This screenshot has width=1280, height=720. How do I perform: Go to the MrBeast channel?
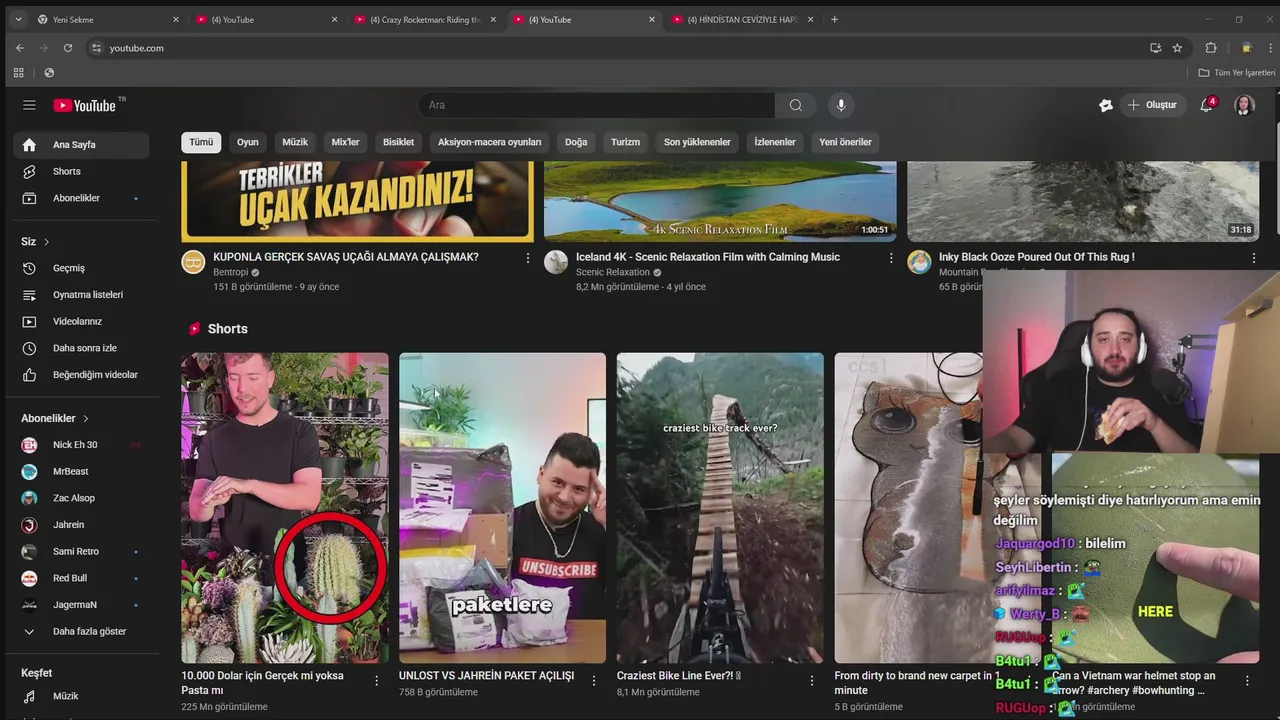[81, 471]
